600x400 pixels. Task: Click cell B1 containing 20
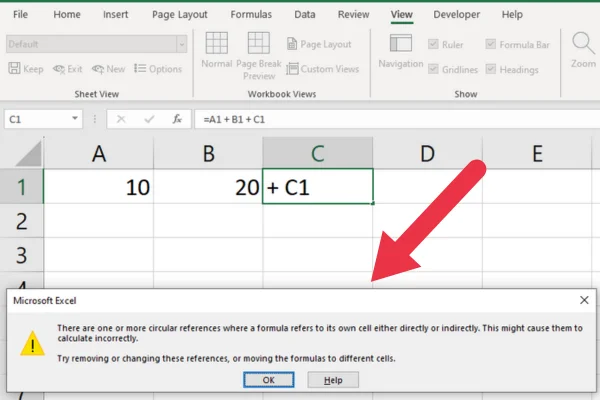[208, 187]
